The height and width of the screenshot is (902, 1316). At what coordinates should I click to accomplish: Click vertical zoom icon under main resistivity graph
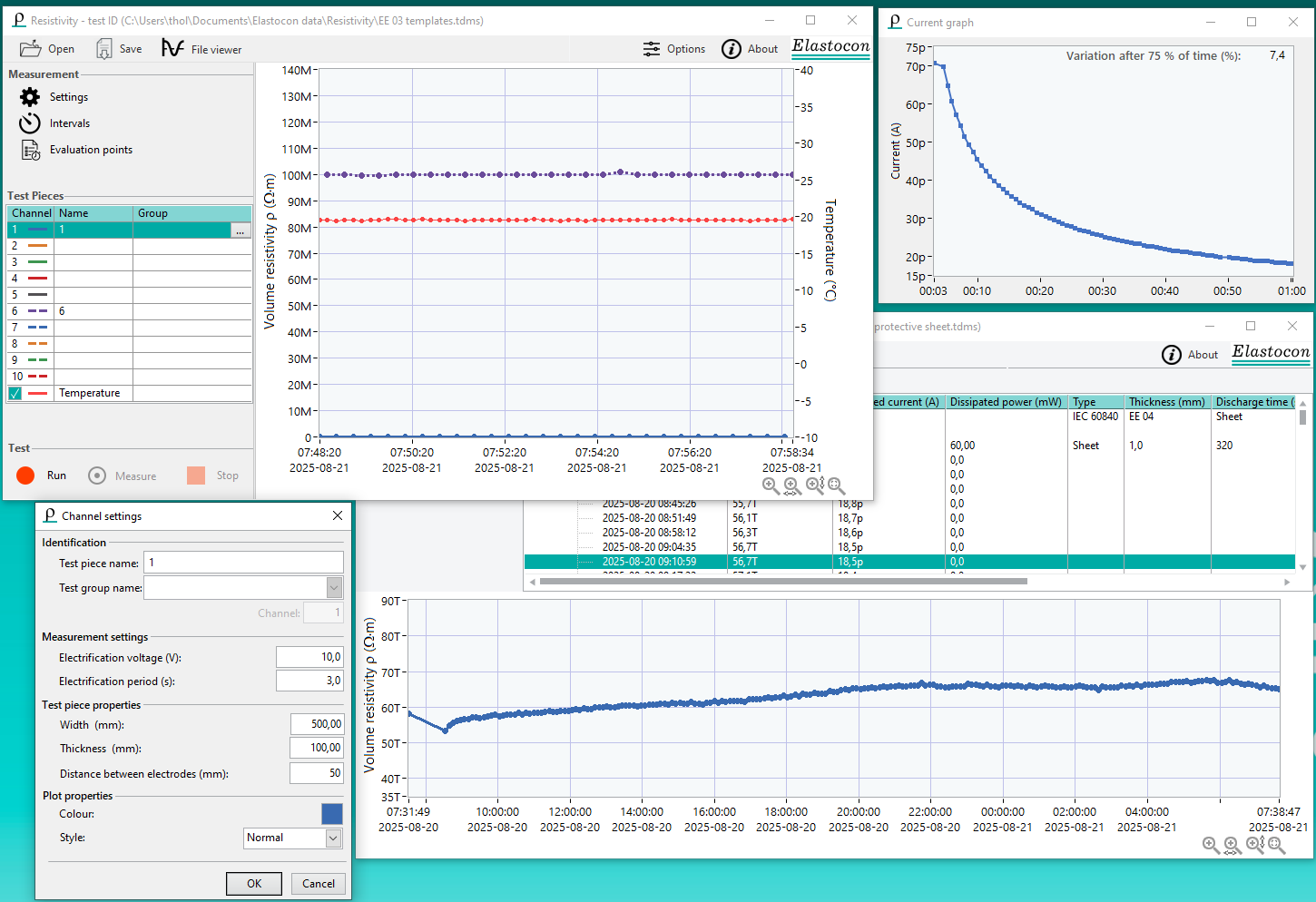tap(814, 486)
